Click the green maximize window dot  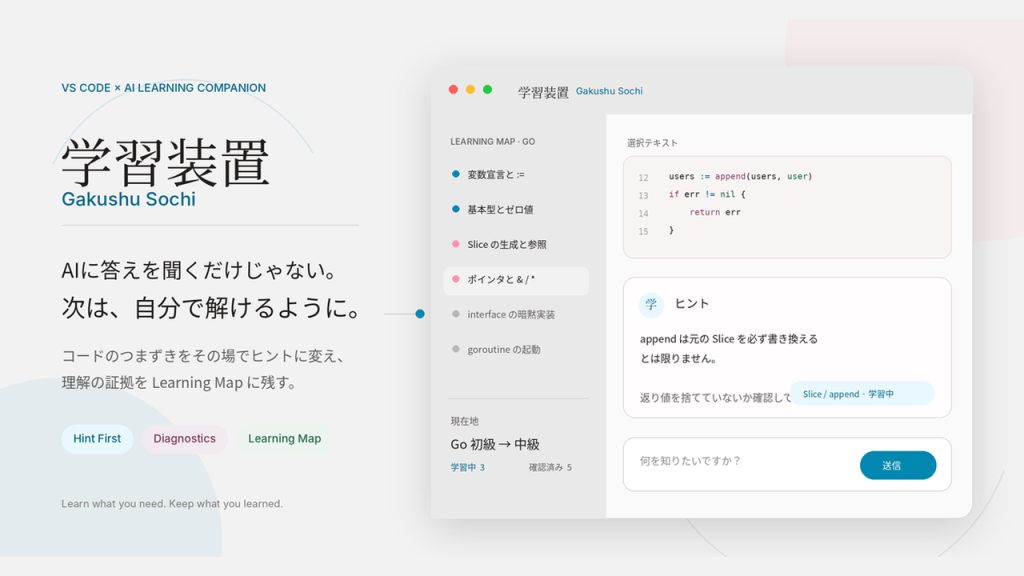point(487,89)
